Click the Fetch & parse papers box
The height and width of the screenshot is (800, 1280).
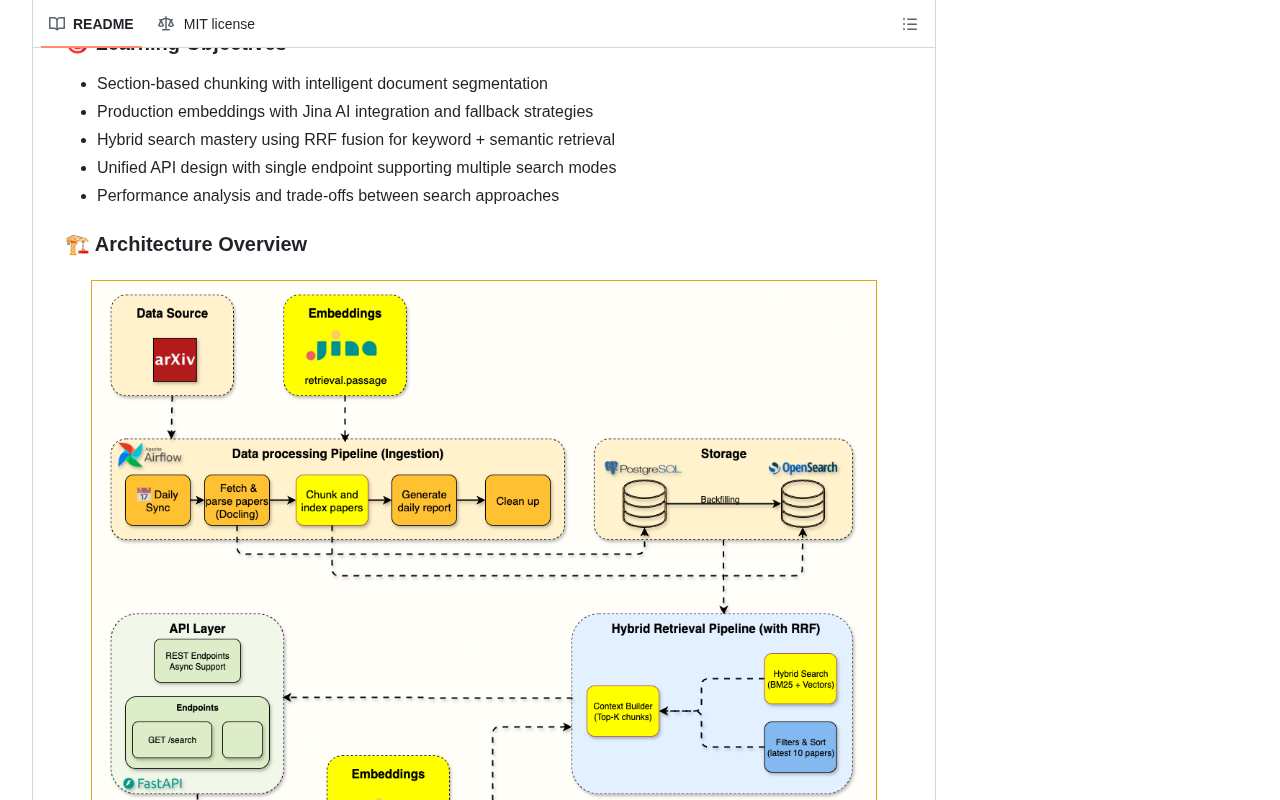click(x=237, y=500)
